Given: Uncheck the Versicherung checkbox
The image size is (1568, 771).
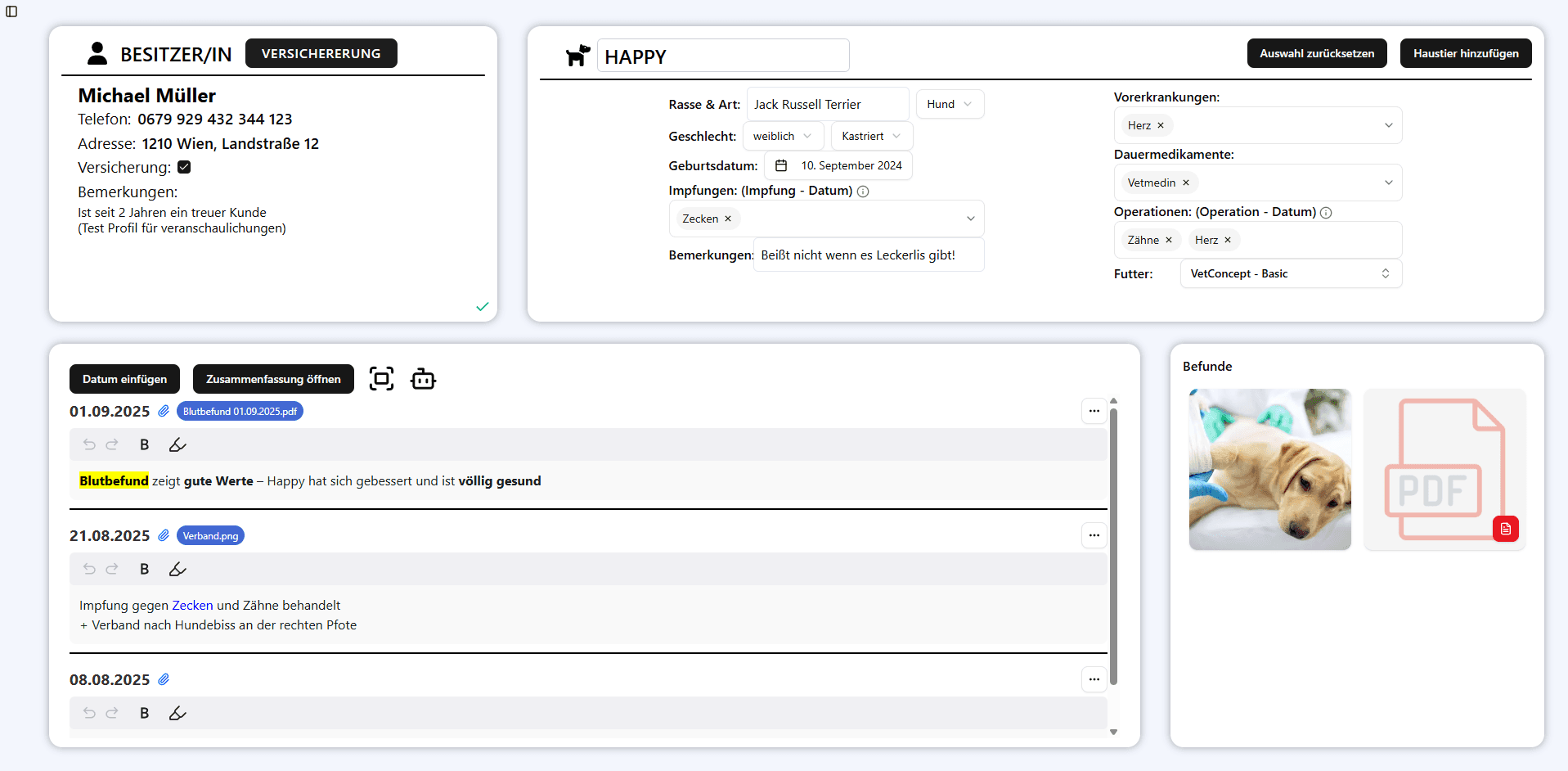Looking at the screenshot, I should 184,167.
